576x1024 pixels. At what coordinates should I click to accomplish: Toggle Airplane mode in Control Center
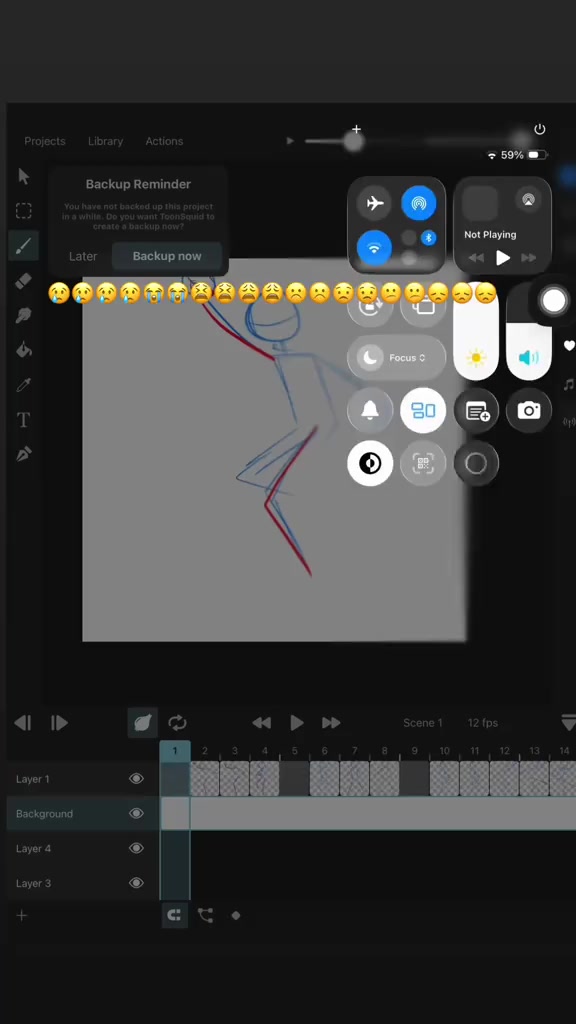[375, 203]
